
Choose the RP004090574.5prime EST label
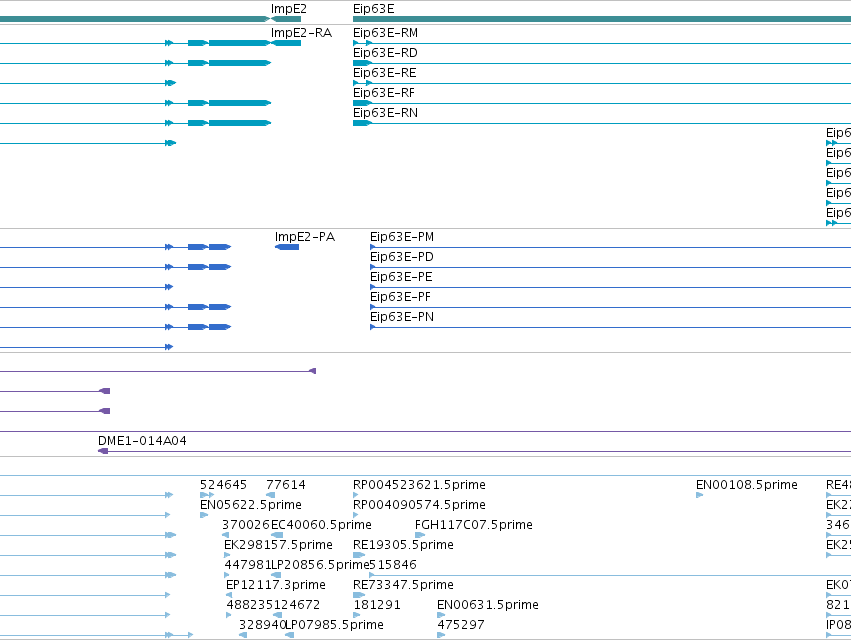(x=420, y=505)
